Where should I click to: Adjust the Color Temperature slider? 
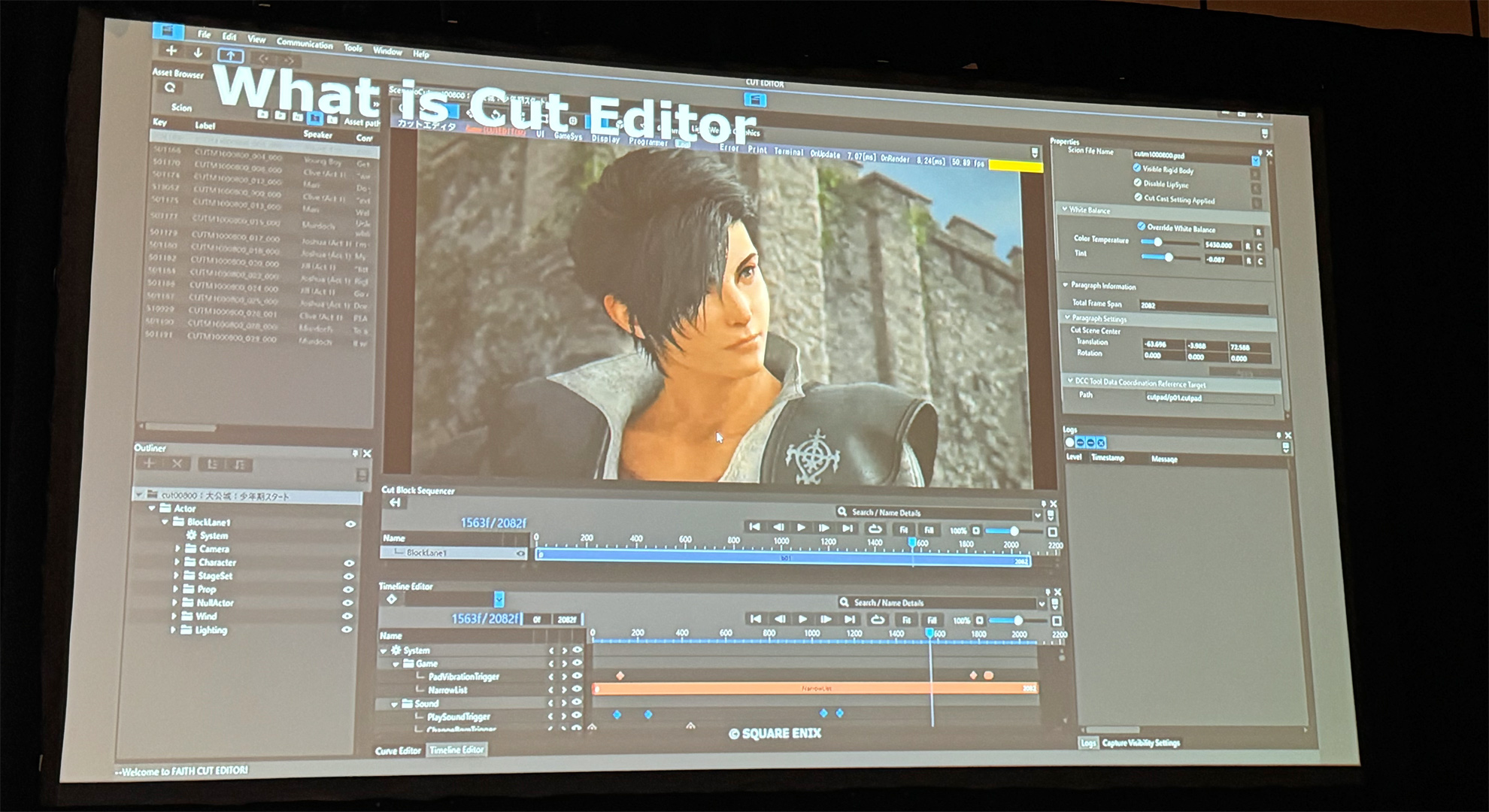pos(1158,242)
